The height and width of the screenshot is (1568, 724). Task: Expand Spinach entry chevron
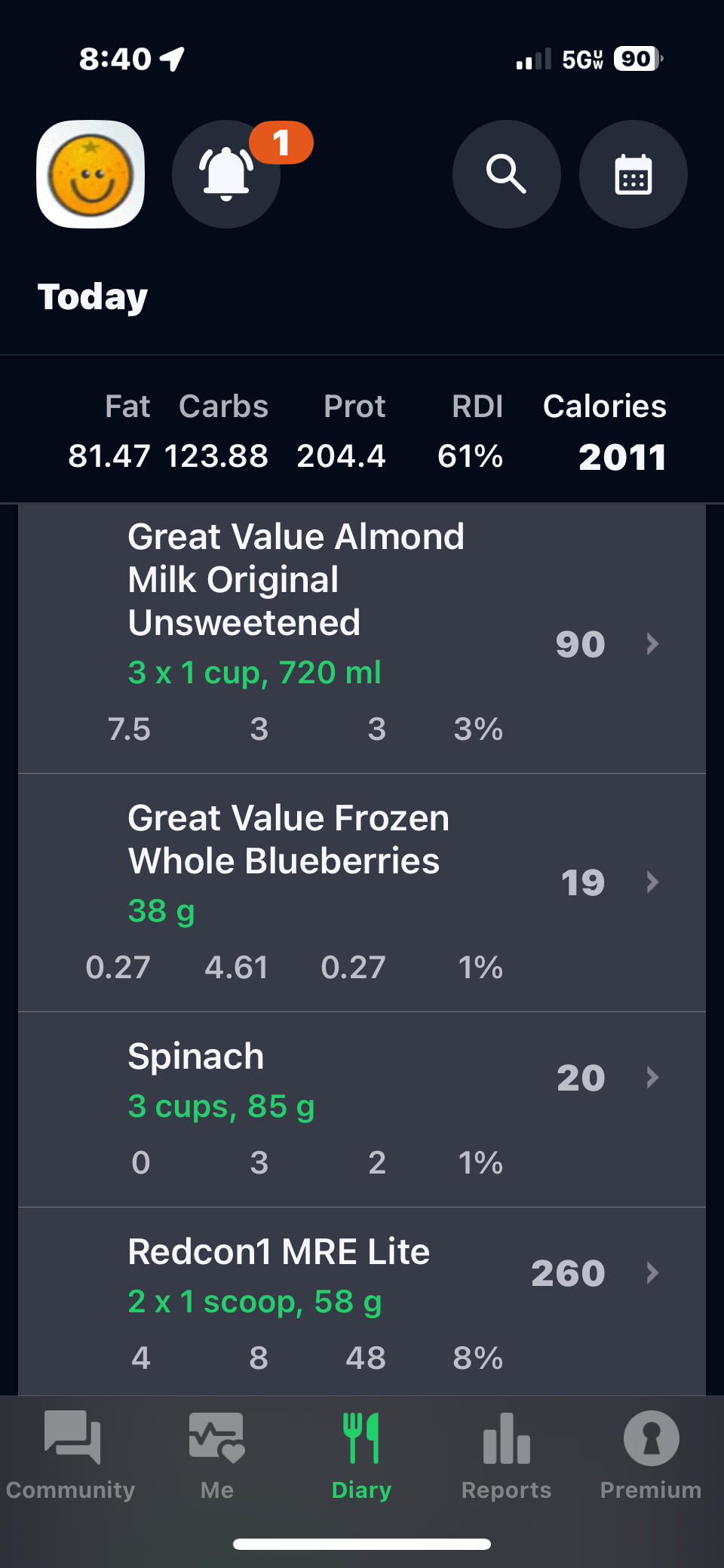click(x=653, y=1077)
